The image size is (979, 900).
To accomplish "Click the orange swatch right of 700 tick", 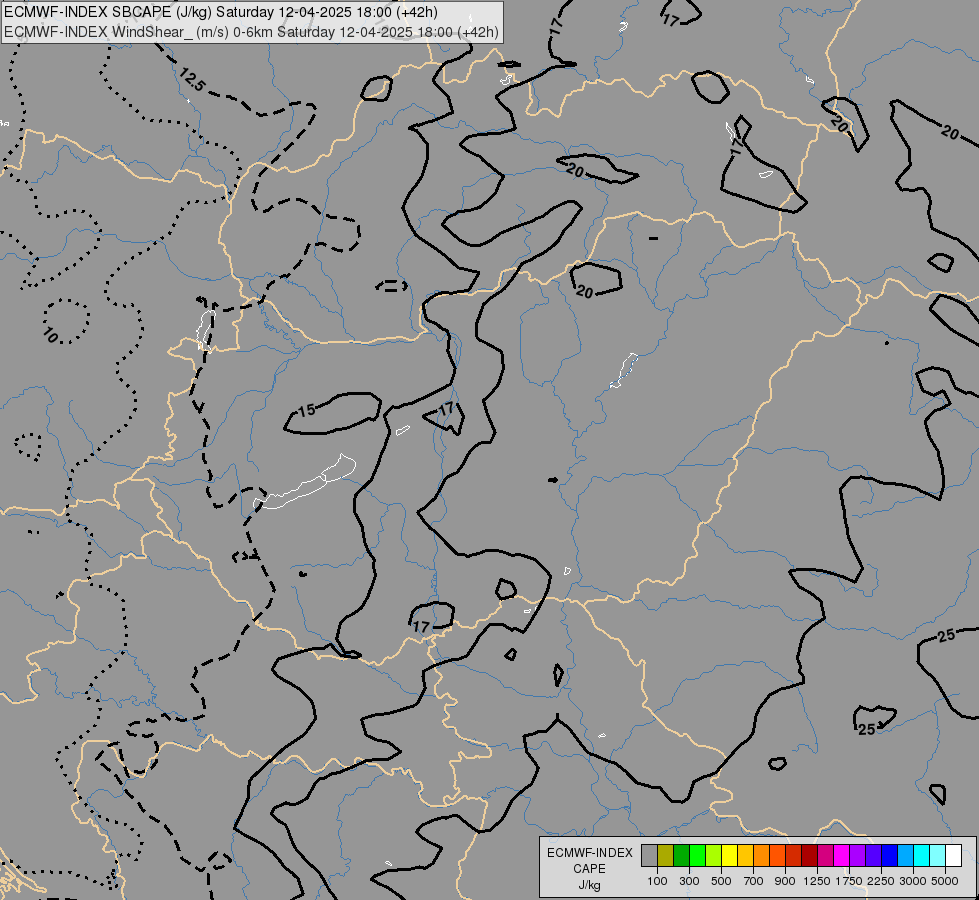I will (x=762, y=855).
